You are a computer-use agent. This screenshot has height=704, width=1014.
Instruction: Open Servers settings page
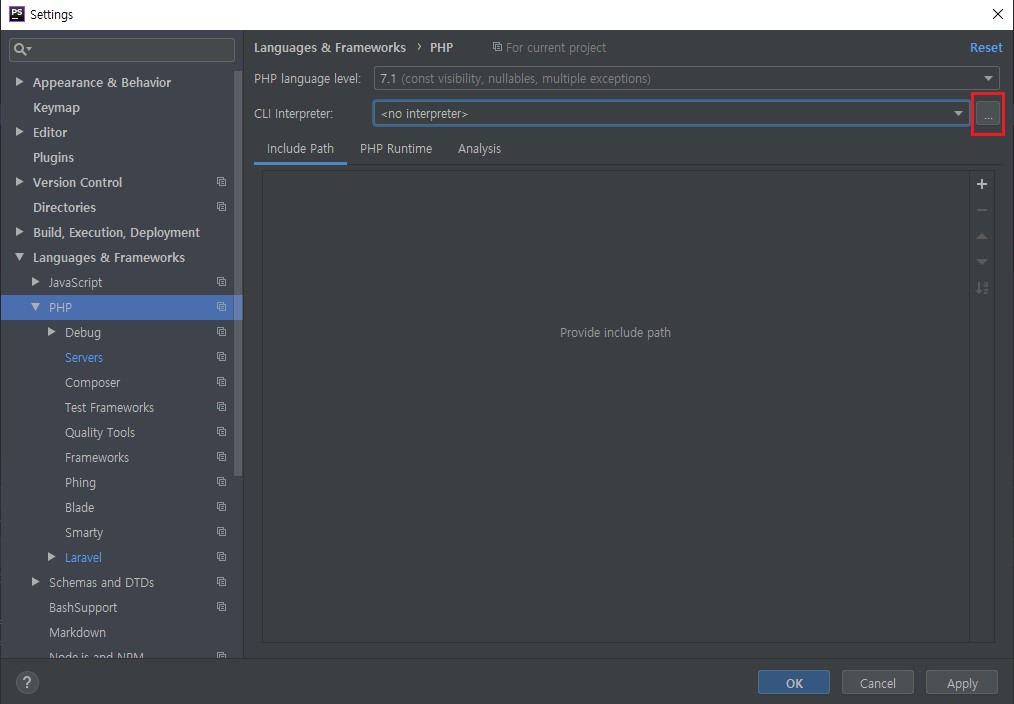click(83, 357)
